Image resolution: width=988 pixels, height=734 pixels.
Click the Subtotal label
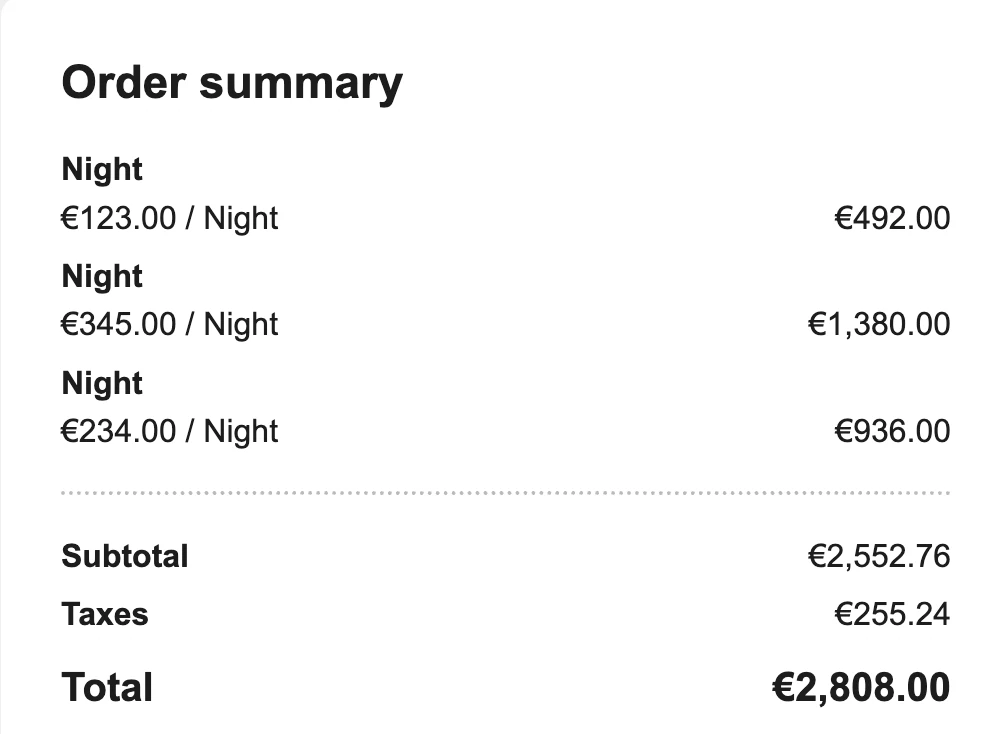[125, 556]
